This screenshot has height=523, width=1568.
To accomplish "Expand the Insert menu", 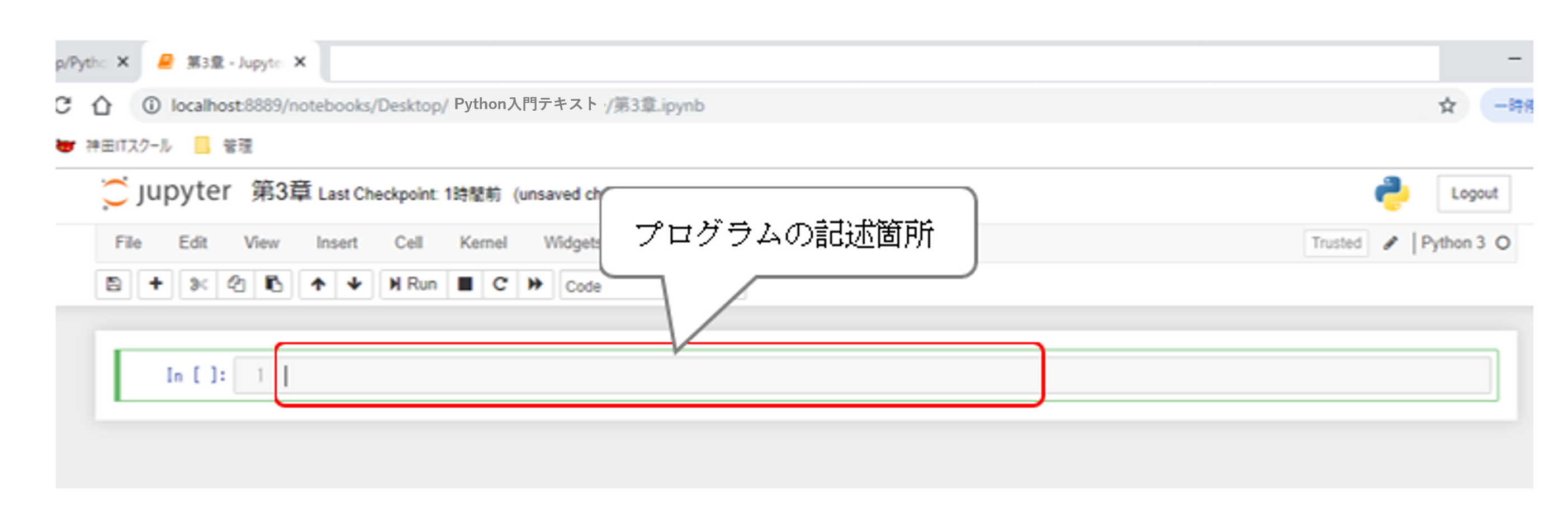I will (x=337, y=243).
